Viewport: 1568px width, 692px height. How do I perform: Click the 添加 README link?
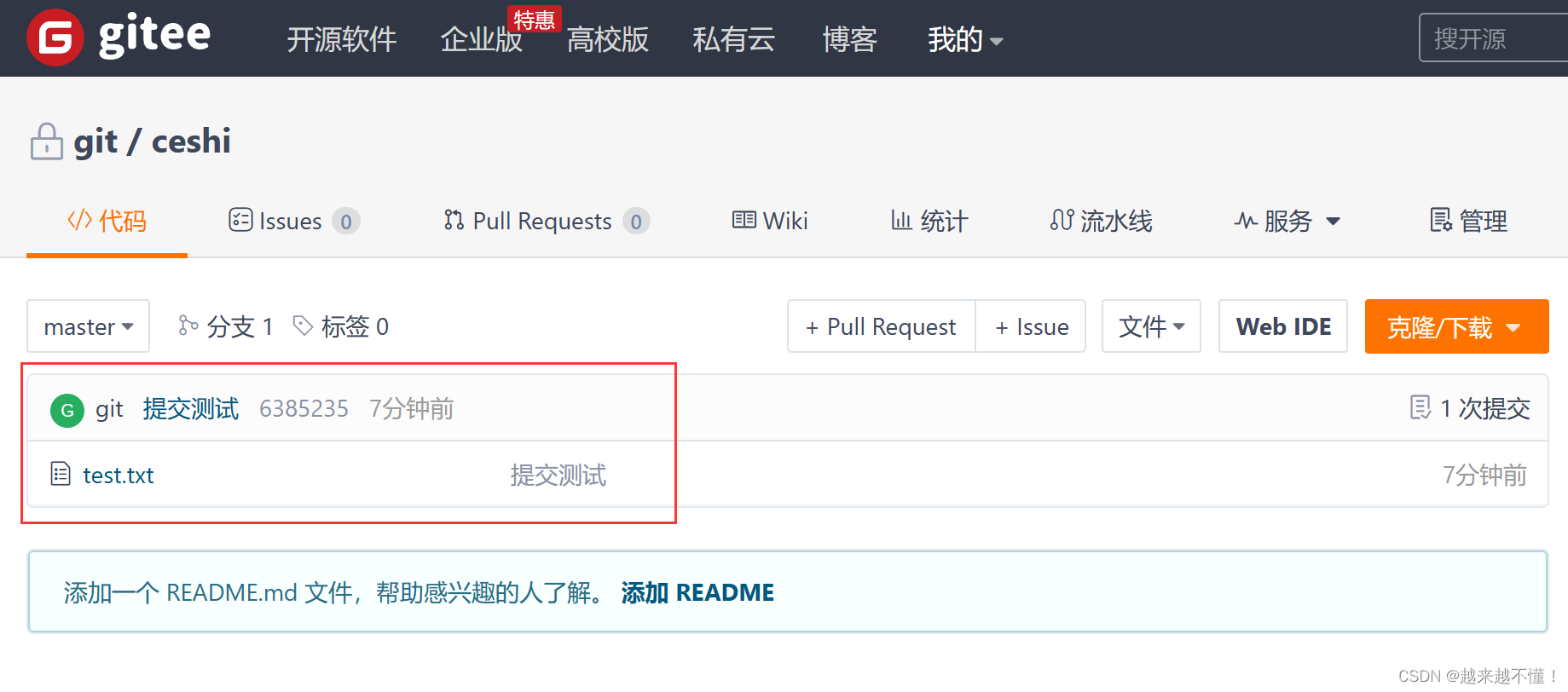(697, 592)
